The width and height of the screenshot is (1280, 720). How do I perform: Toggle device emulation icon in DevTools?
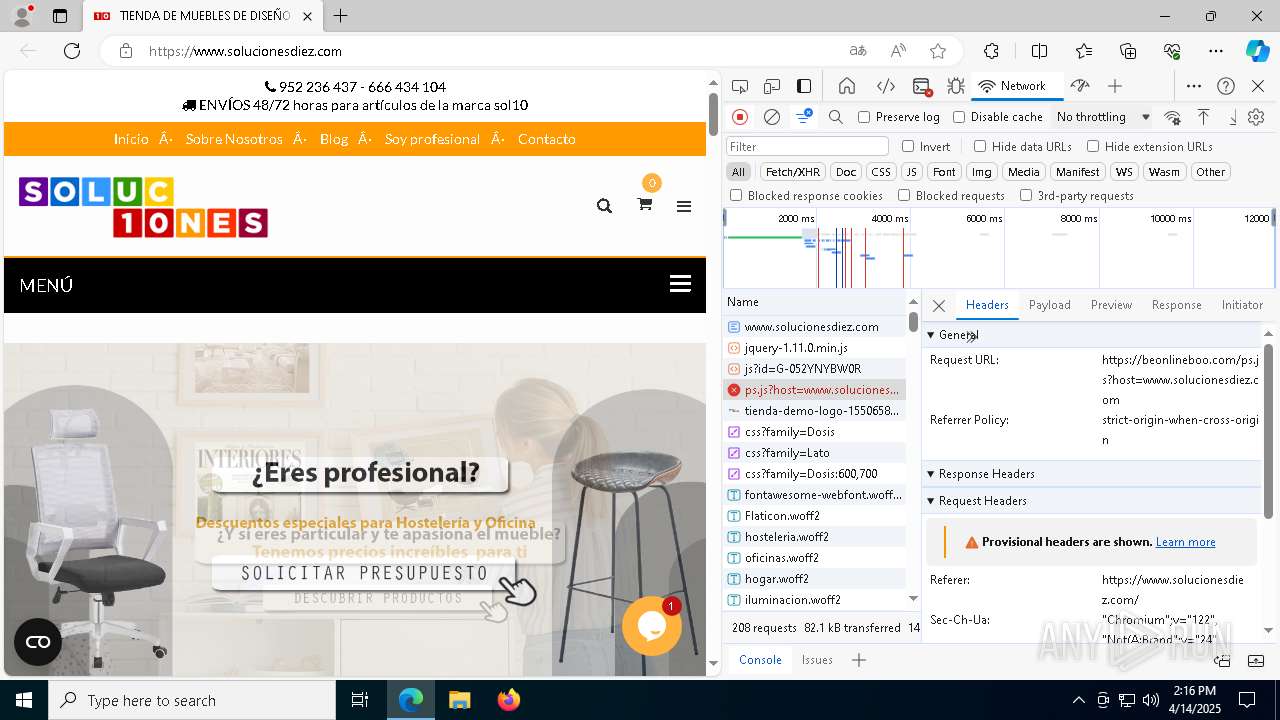click(x=772, y=86)
